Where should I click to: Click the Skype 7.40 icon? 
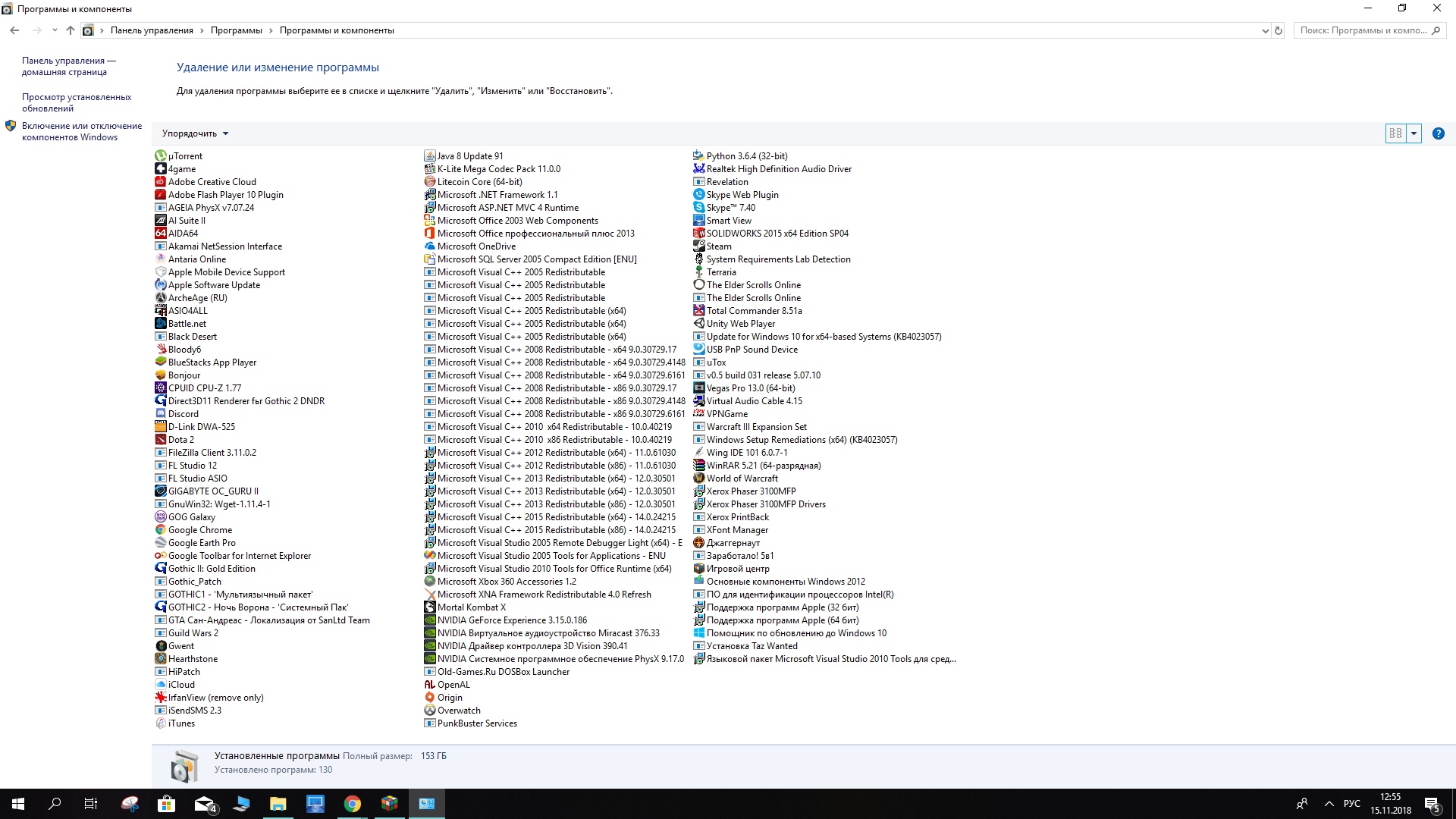[699, 208]
